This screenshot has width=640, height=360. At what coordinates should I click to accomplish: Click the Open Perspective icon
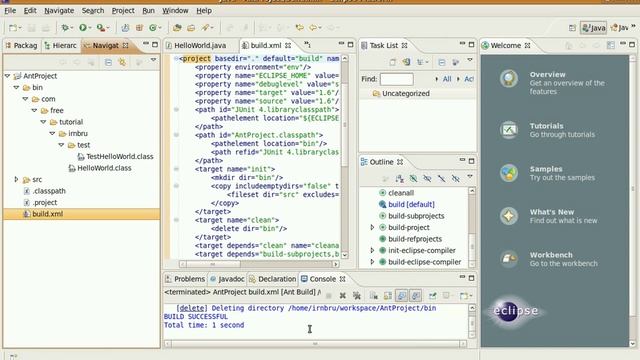click(572, 28)
